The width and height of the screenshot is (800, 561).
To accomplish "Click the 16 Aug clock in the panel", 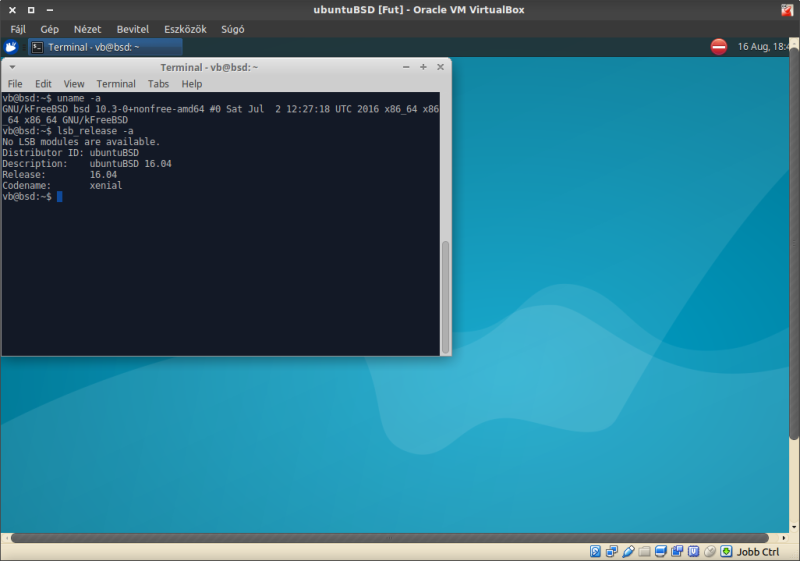I will coord(764,46).
